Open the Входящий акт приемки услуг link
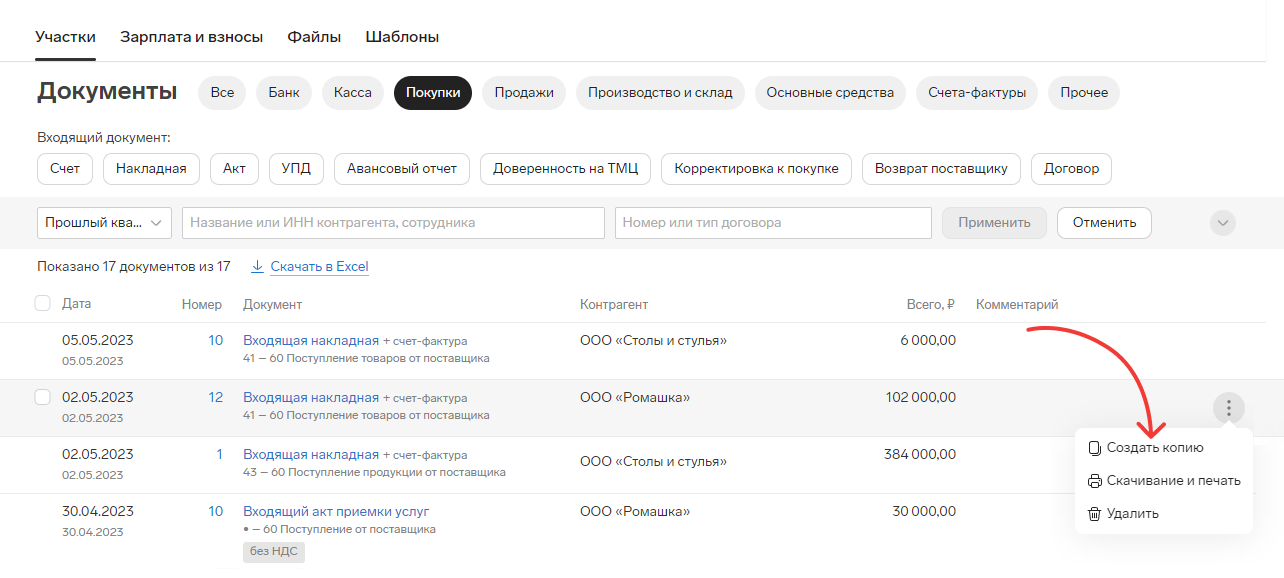Viewport: 1284px width, 578px height. pos(336,511)
